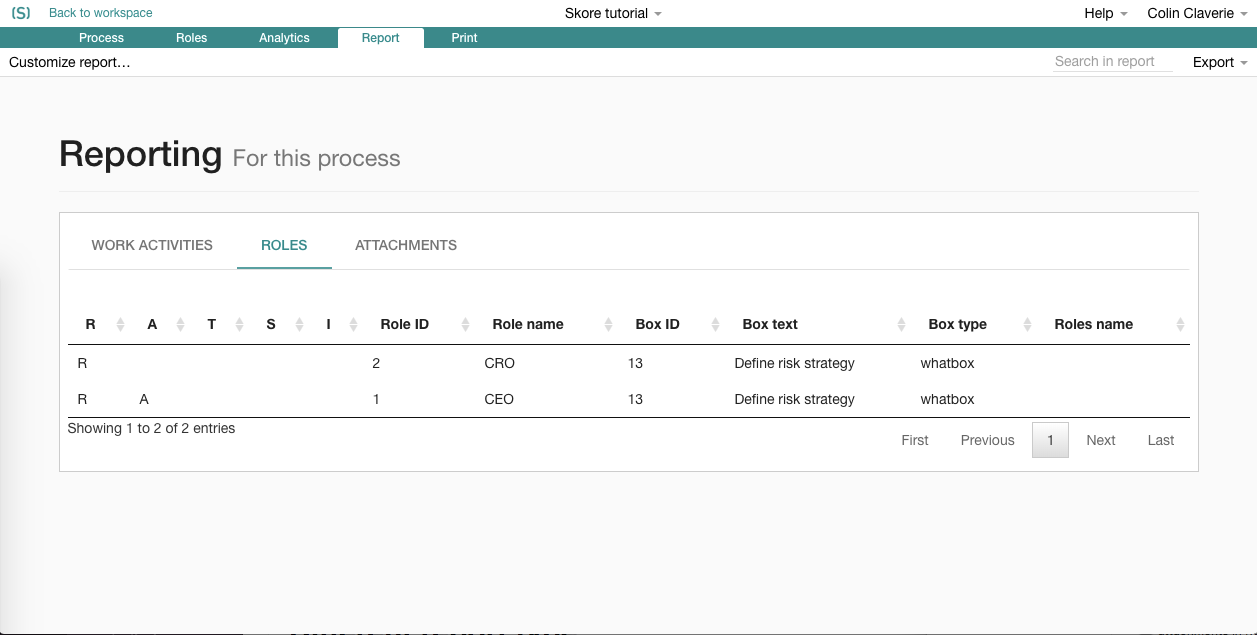Screen dimensions: 1257x635
Task: Select the ROLES report tab
Action: pos(284,245)
